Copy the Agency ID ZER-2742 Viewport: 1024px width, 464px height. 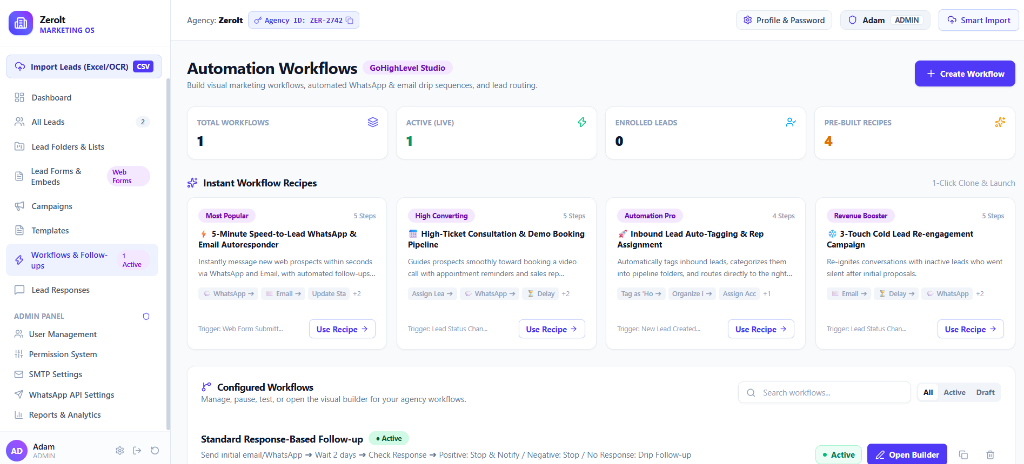[349, 20]
